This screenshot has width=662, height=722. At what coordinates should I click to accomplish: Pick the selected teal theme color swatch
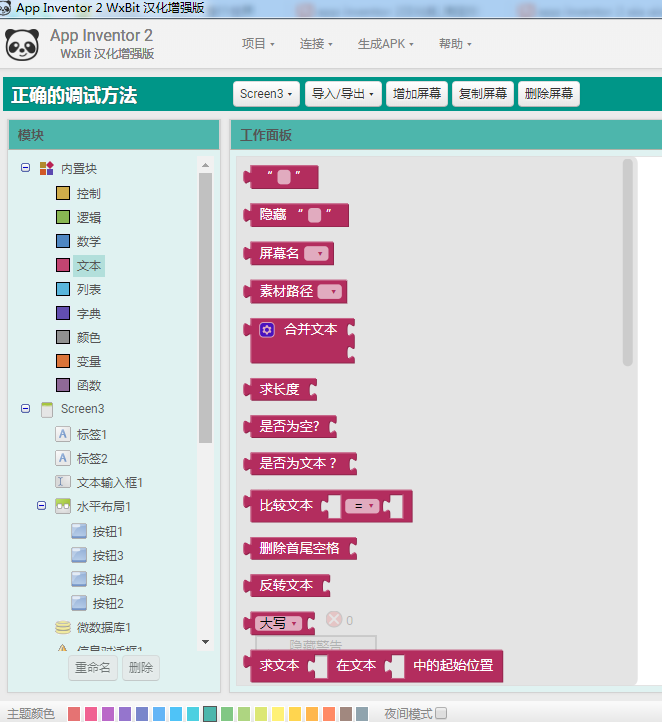210,714
